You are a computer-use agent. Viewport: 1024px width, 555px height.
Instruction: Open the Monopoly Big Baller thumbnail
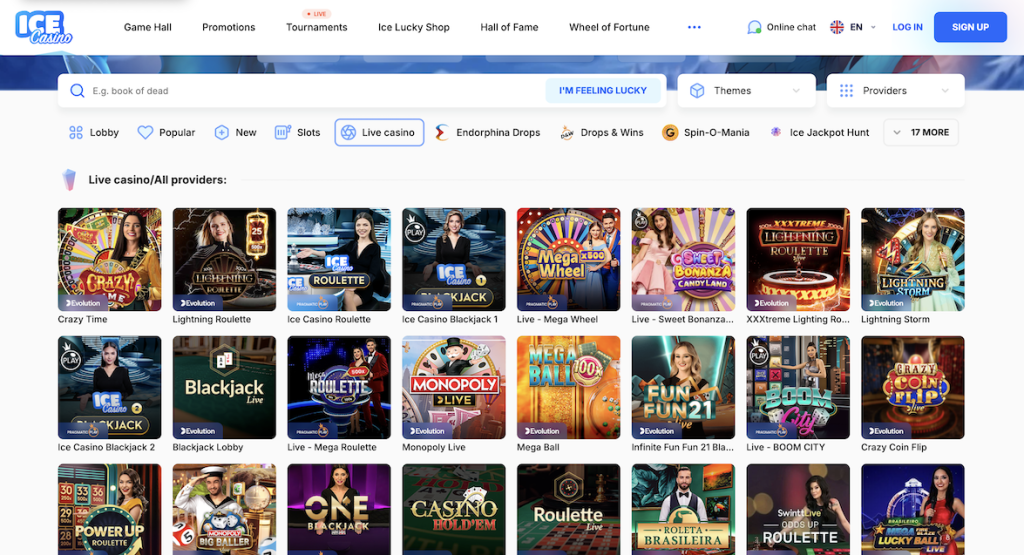point(224,509)
